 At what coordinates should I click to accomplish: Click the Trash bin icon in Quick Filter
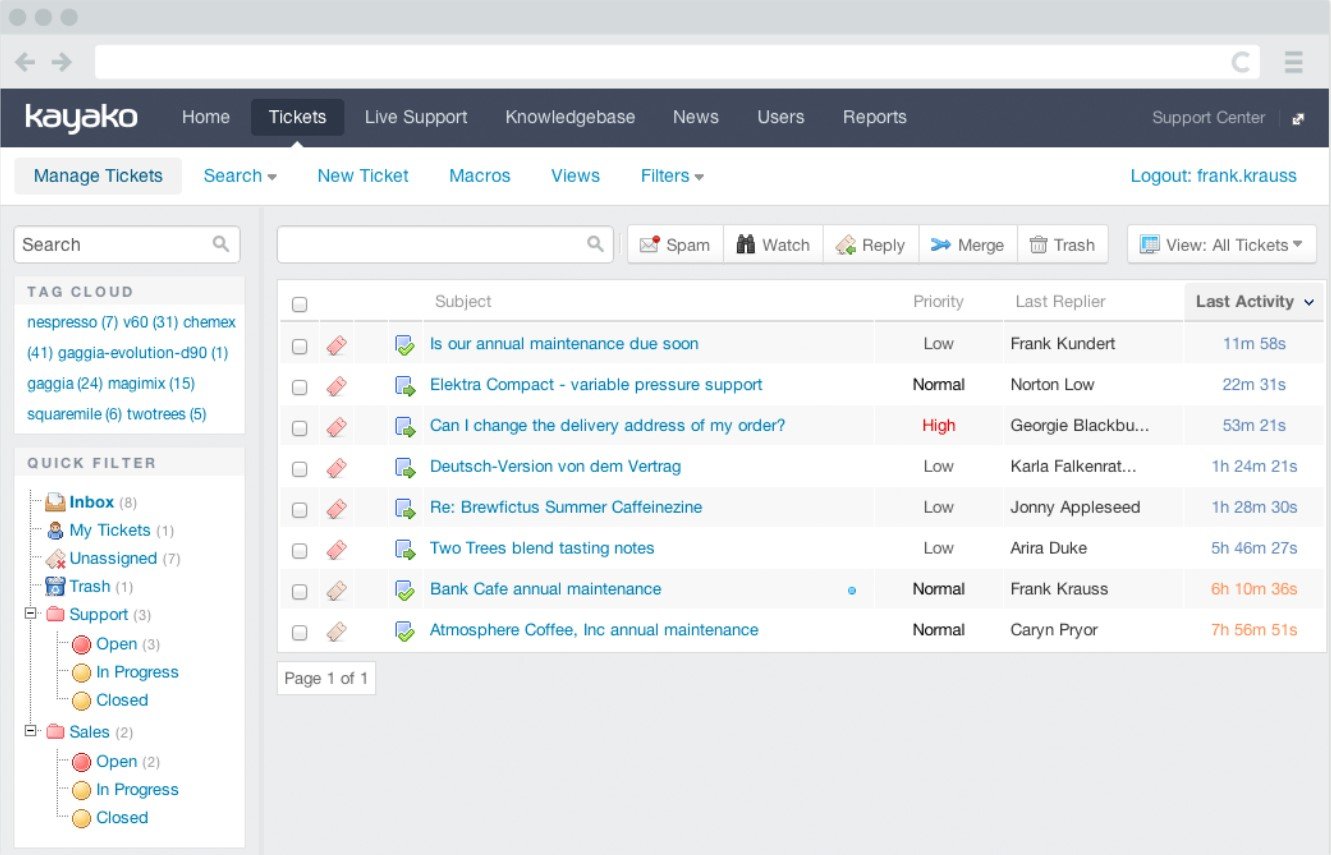[55, 586]
